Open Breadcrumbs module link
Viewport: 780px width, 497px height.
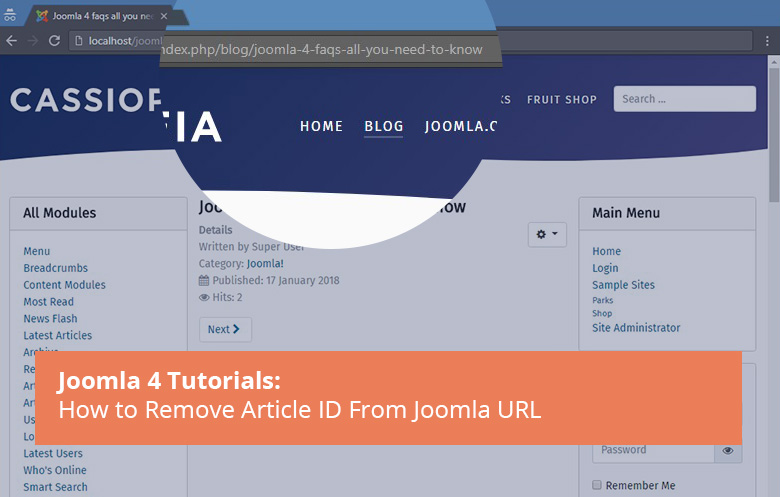pos(56,268)
